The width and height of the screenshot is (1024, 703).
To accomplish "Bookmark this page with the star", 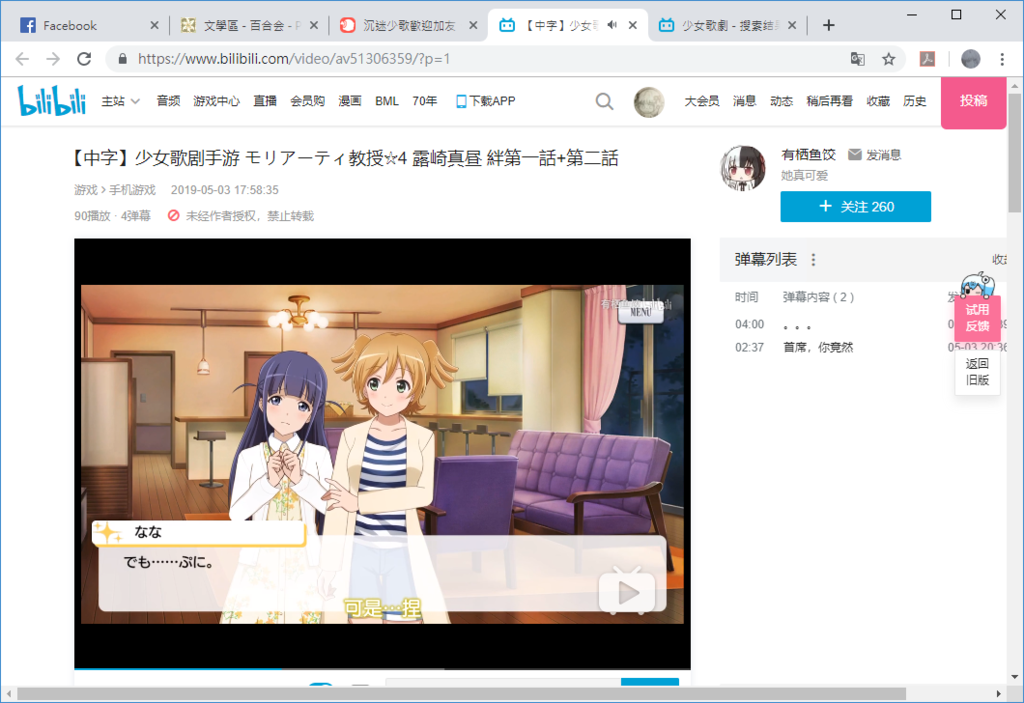I will [888, 59].
